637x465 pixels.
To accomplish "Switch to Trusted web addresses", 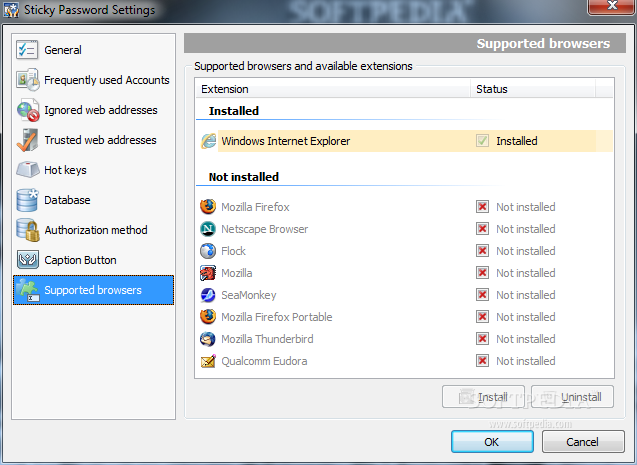I will click(x=93, y=140).
